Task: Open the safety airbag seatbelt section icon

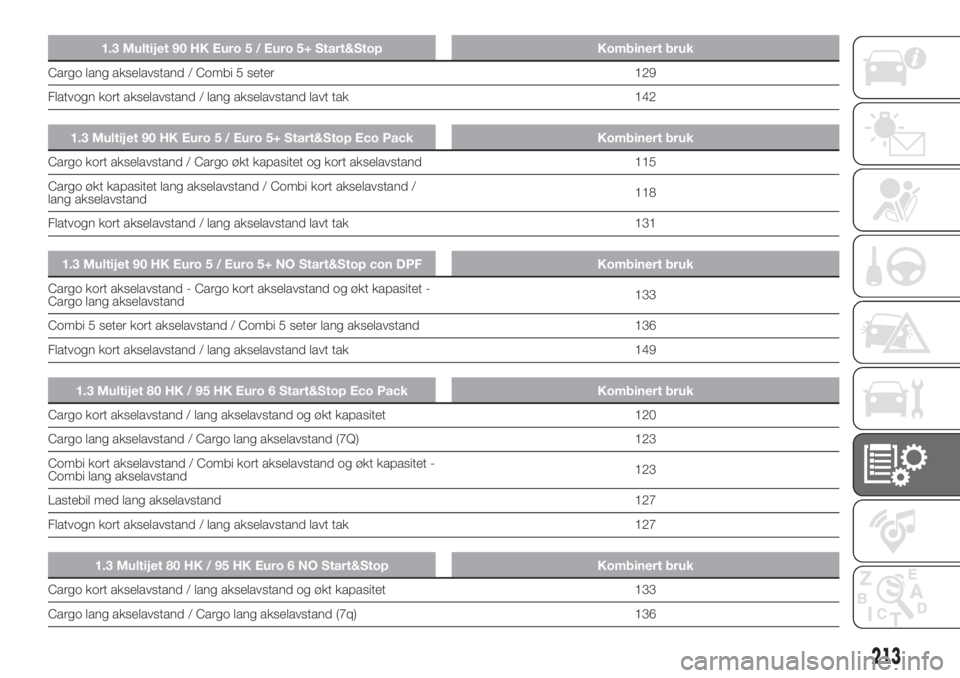Action: pyautogui.click(x=896, y=200)
